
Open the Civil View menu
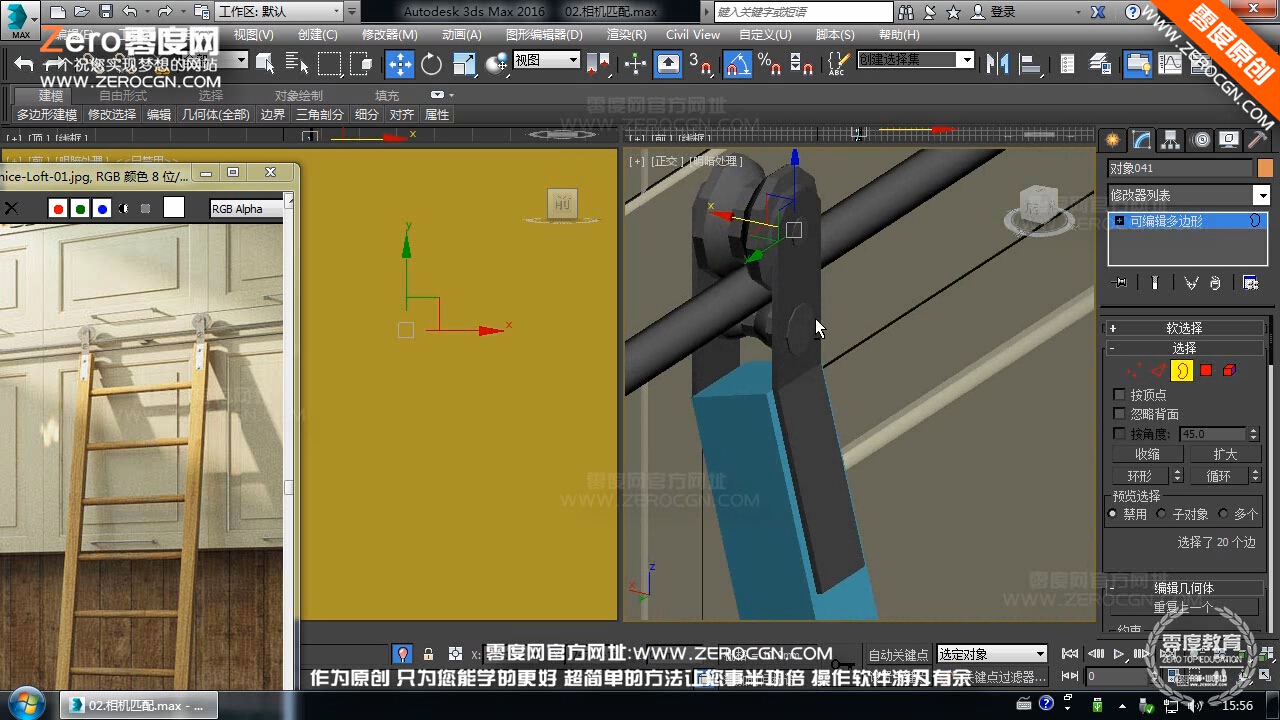coord(693,34)
